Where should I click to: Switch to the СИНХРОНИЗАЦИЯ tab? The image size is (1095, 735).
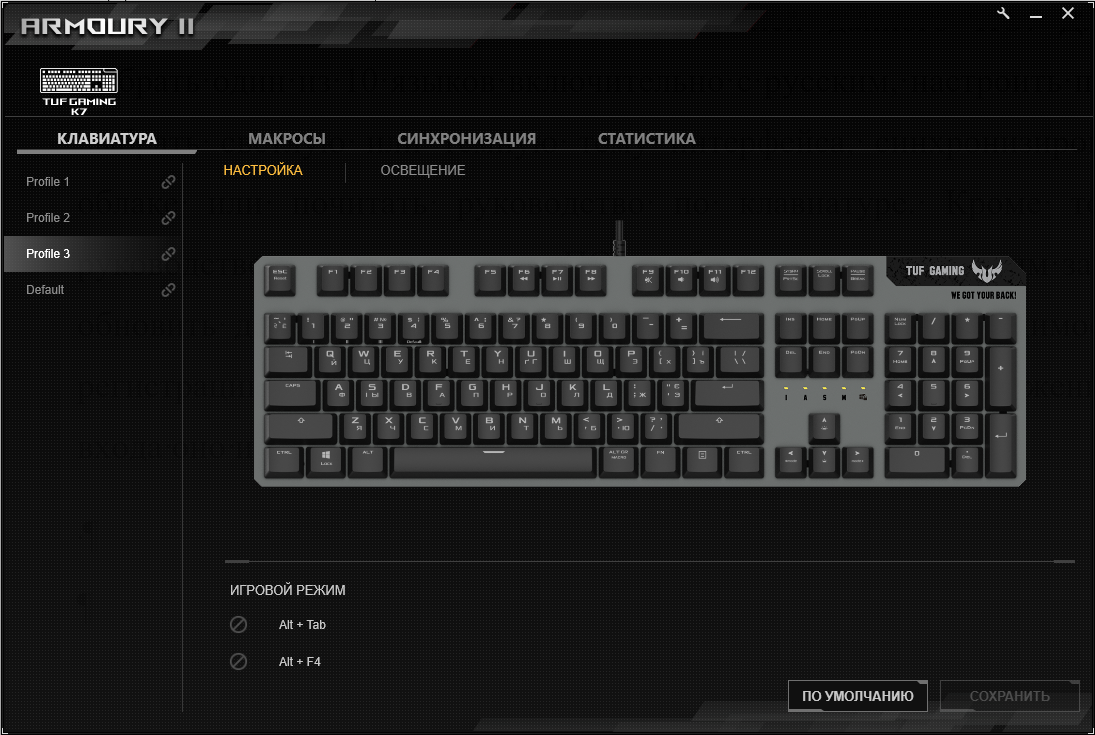[466, 138]
